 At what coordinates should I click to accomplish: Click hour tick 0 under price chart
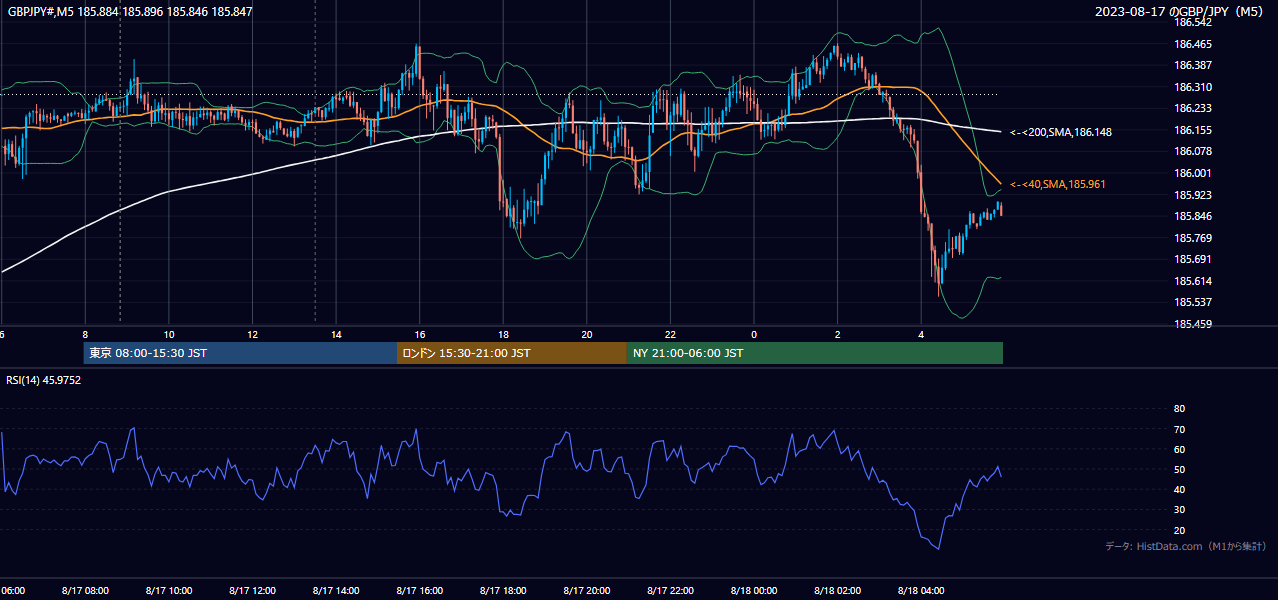pos(754,334)
